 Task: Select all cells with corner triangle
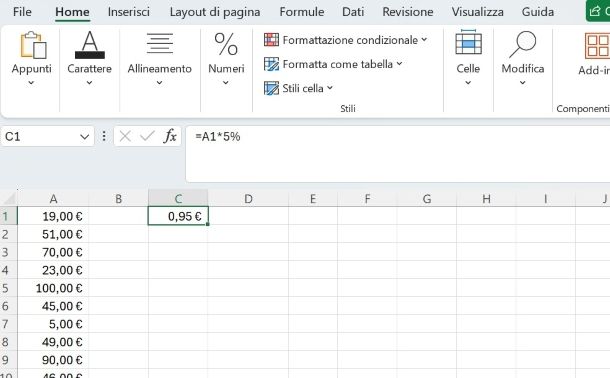[9, 198]
